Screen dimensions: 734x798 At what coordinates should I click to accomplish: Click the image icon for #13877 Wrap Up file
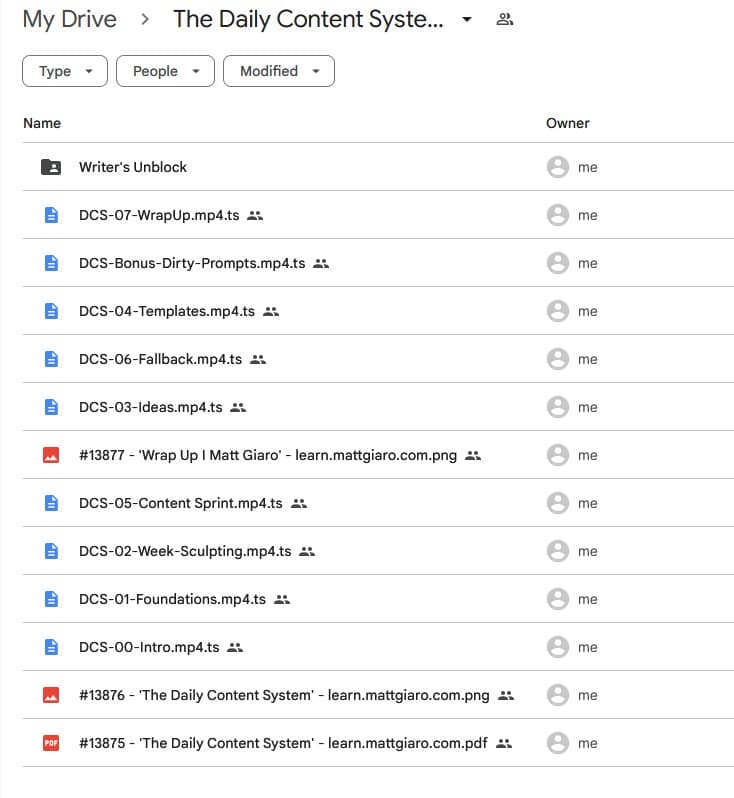point(51,455)
